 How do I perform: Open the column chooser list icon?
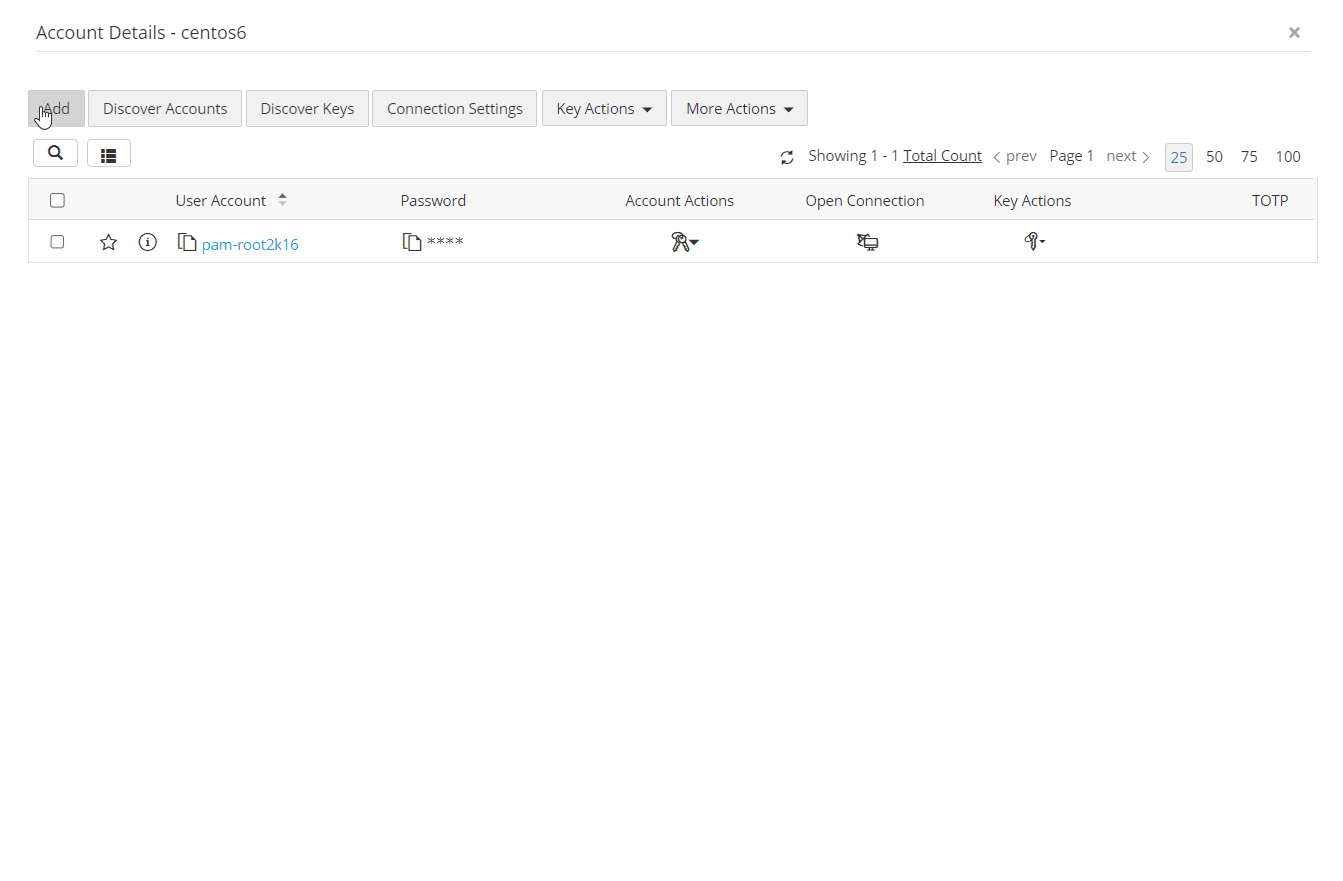(x=109, y=153)
